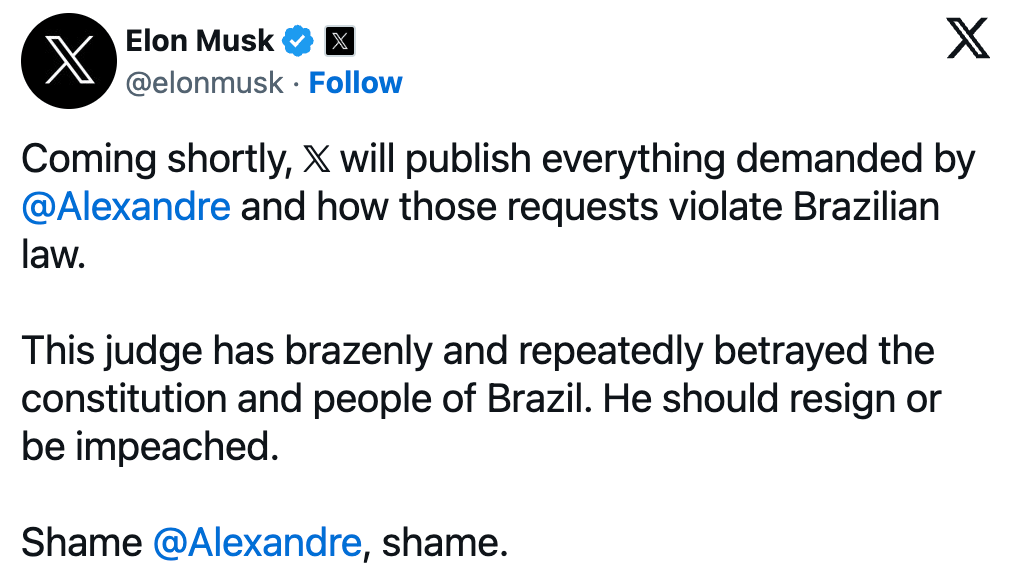This screenshot has width=1016, height=584.
Task: Open the X logo in top-right corner
Action: pyautogui.click(x=968, y=38)
